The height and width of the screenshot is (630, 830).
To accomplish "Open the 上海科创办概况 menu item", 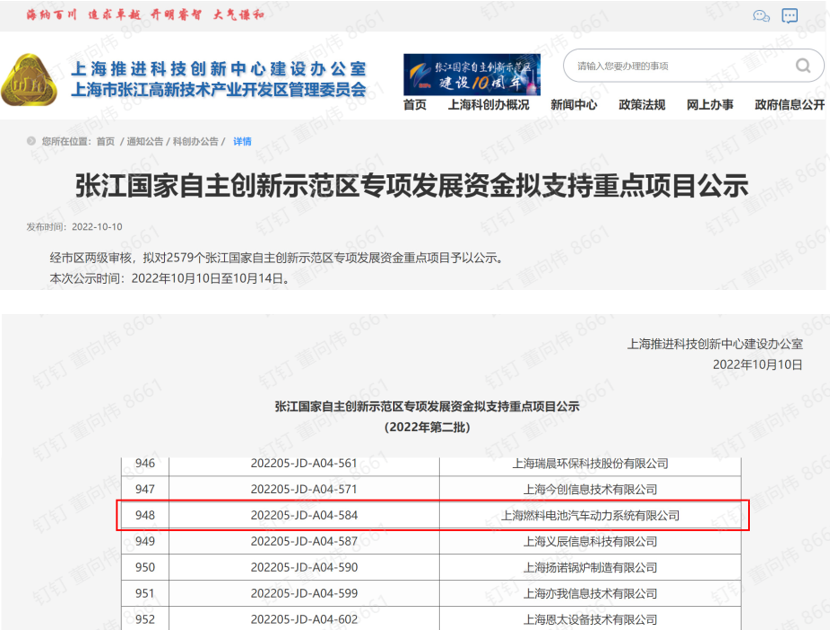I will [x=488, y=105].
